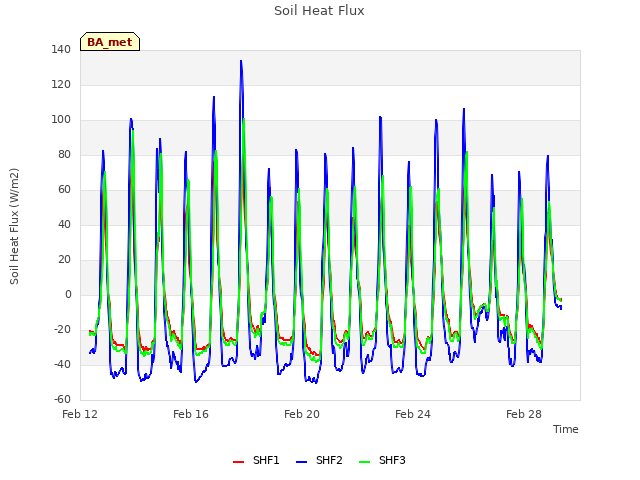Click the 60 y-axis tick label
Image resolution: width=640 pixels, height=480 pixels.
point(64,189)
